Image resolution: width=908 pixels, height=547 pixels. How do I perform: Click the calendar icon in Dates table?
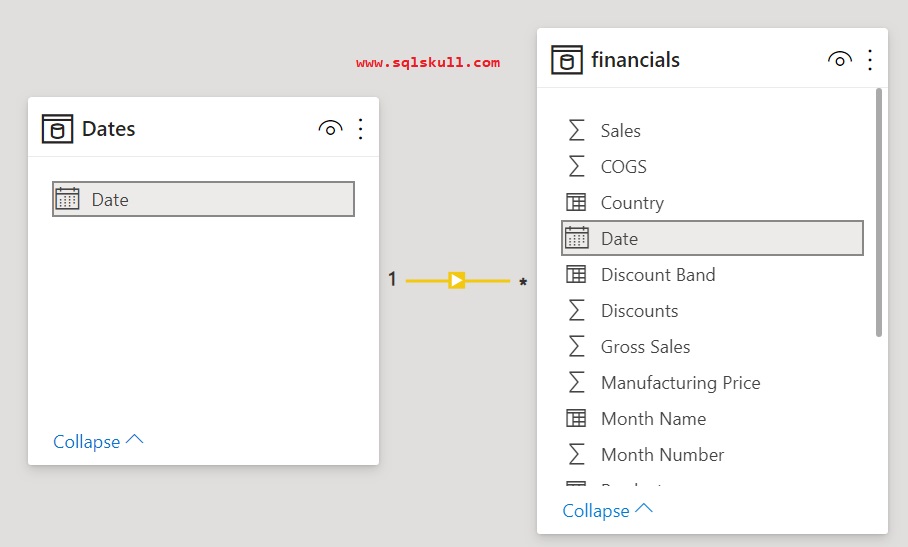click(x=67, y=199)
